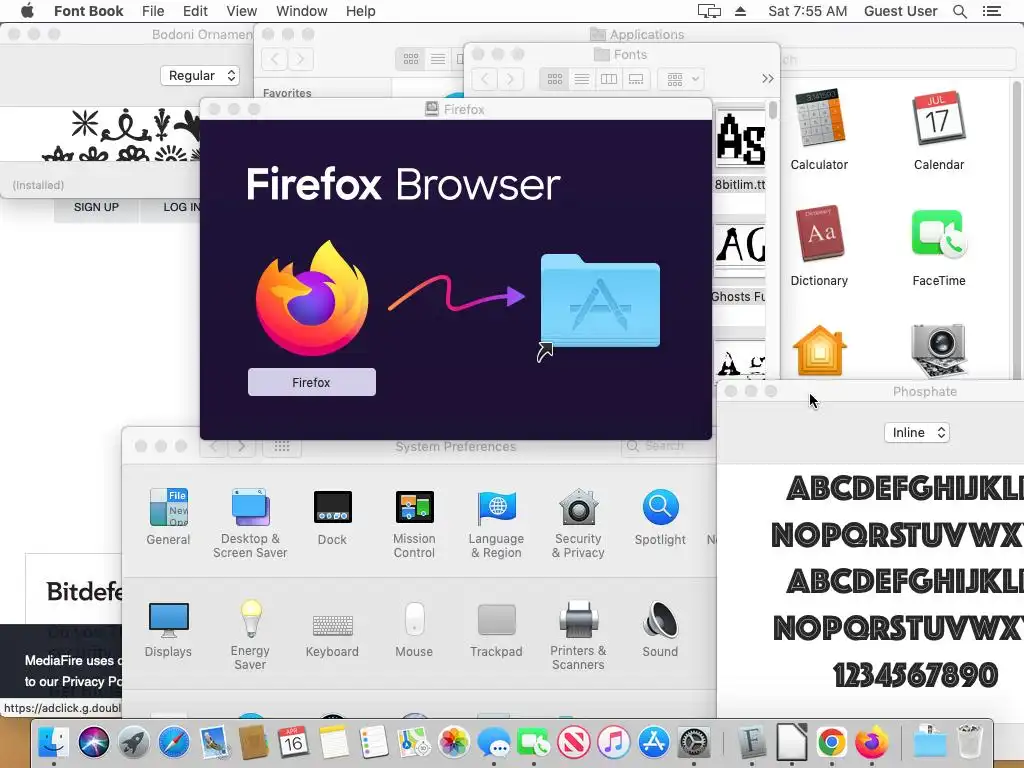1024x768 pixels.
Task: Open Mouse preferences pane
Action: click(414, 618)
